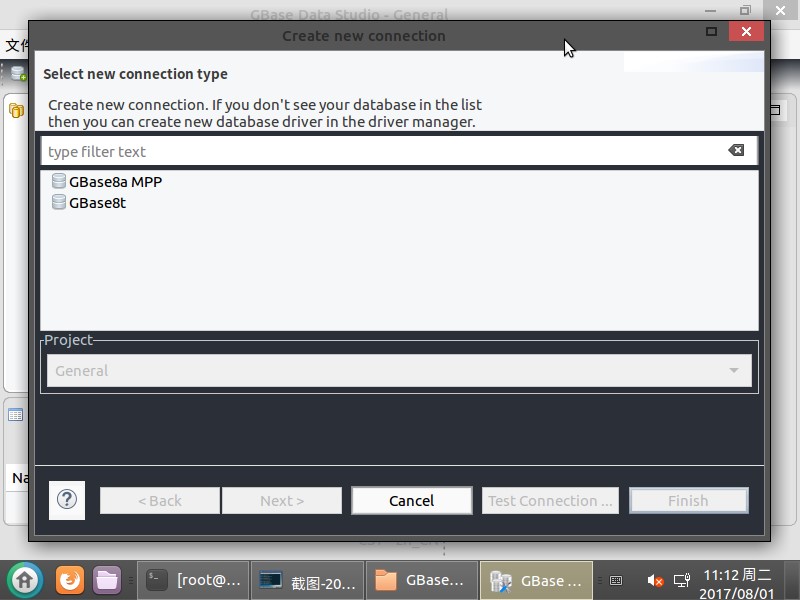800x600 pixels.
Task: Click the Back button
Action: point(160,501)
